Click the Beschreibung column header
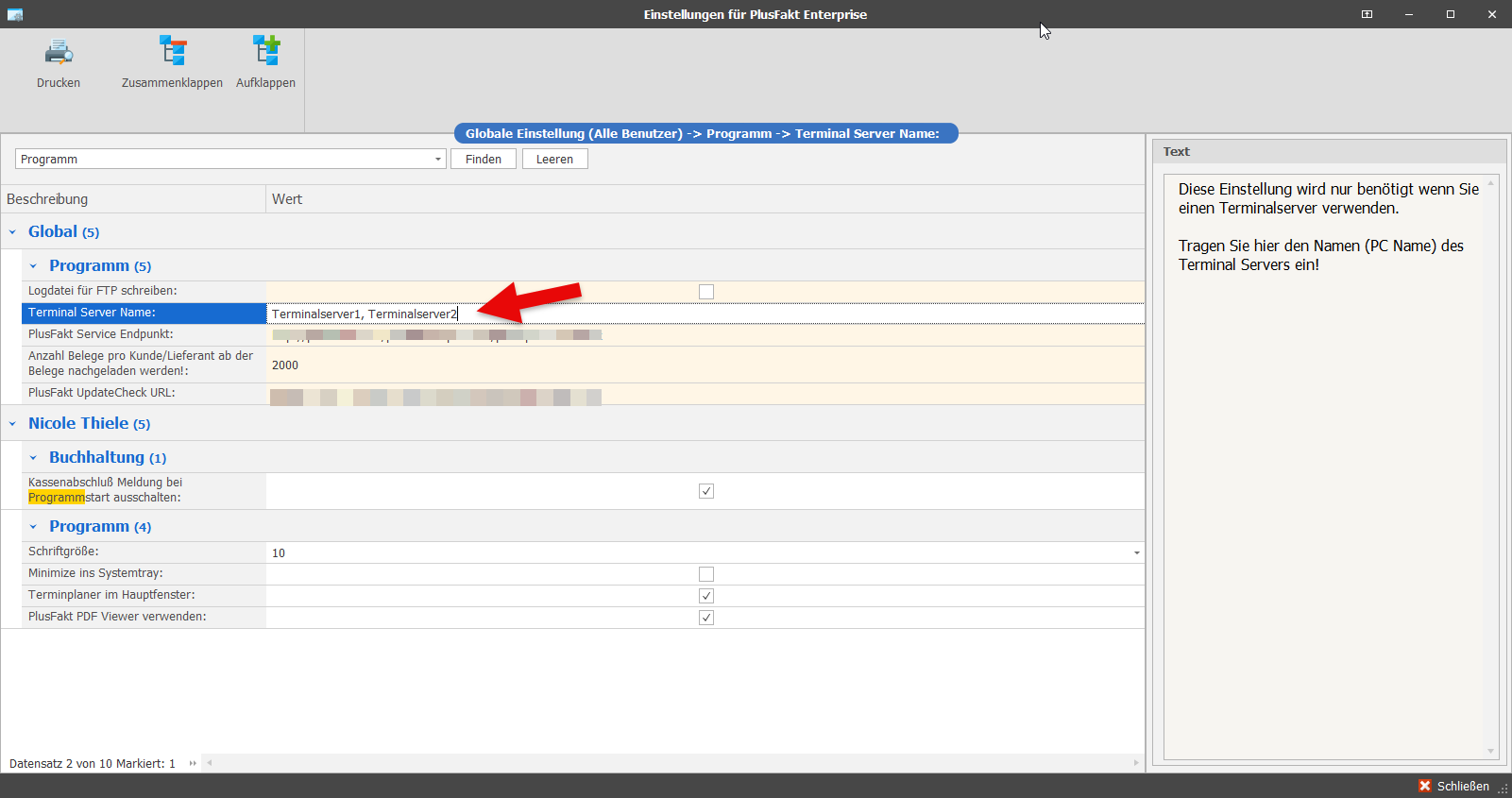This screenshot has height=798, width=1512. (133, 199)
